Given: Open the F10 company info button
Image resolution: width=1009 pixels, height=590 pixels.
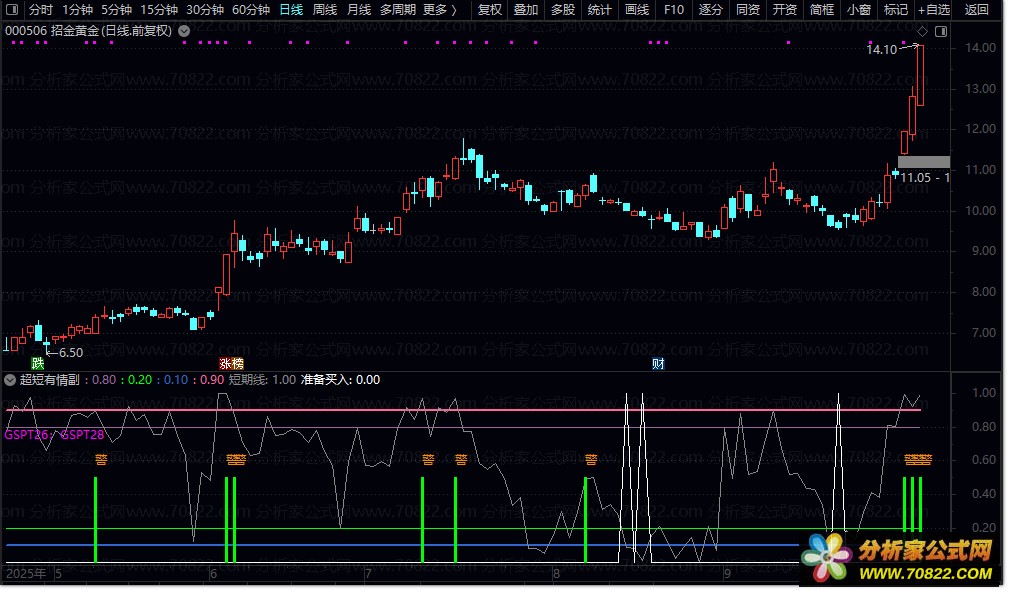Looking at the screenshot, I should [x=674, y=10].
